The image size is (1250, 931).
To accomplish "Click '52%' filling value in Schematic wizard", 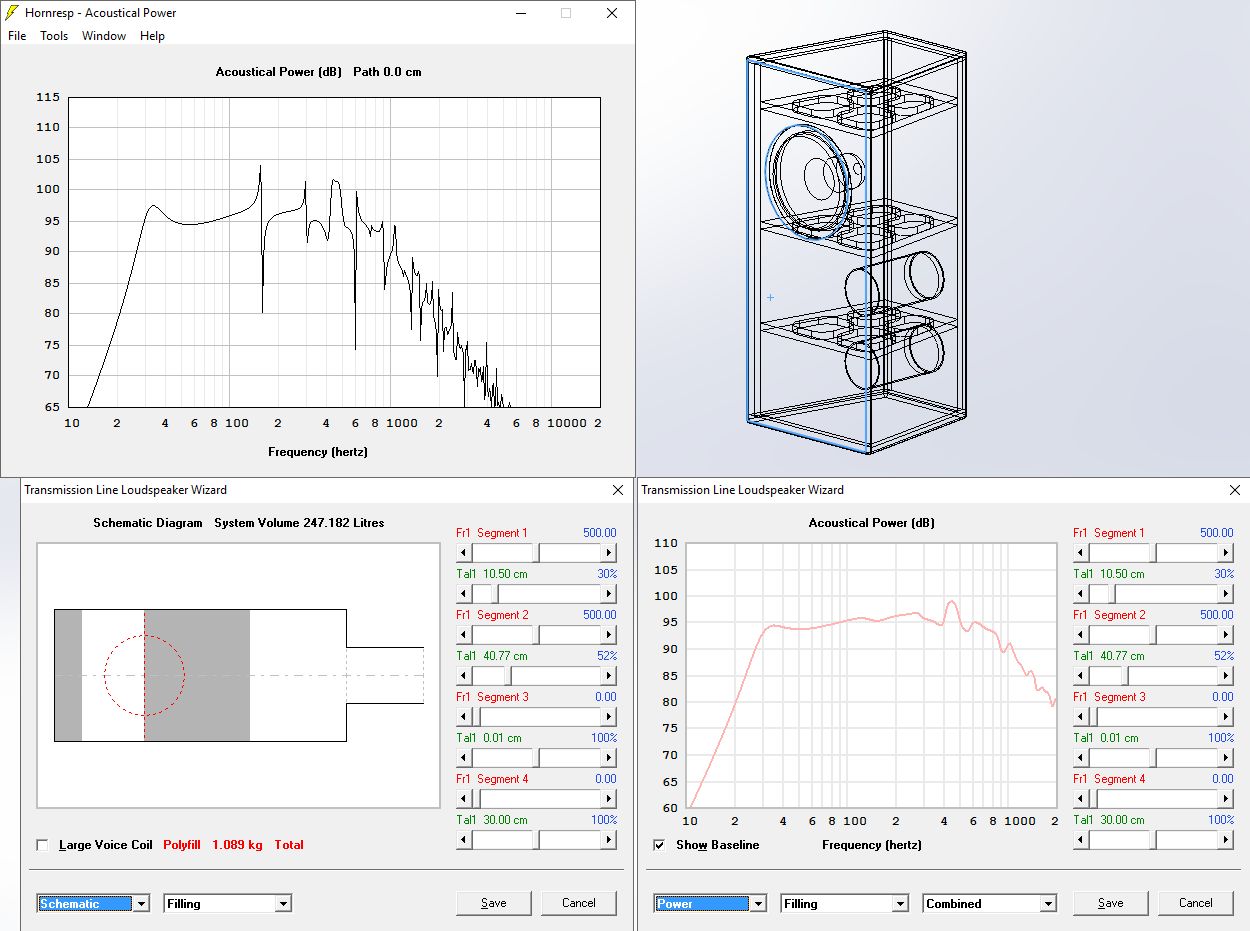I will 607,656.
